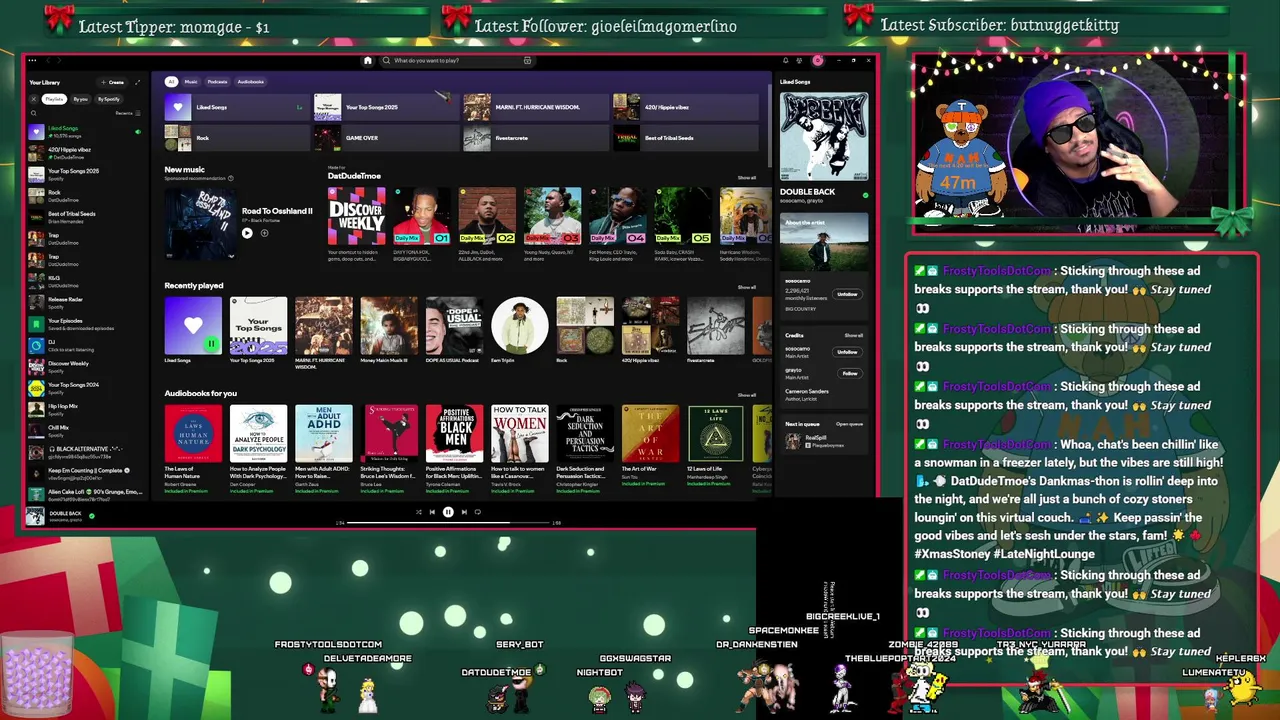Unfollow sosocamo in About the artist card

847,294
